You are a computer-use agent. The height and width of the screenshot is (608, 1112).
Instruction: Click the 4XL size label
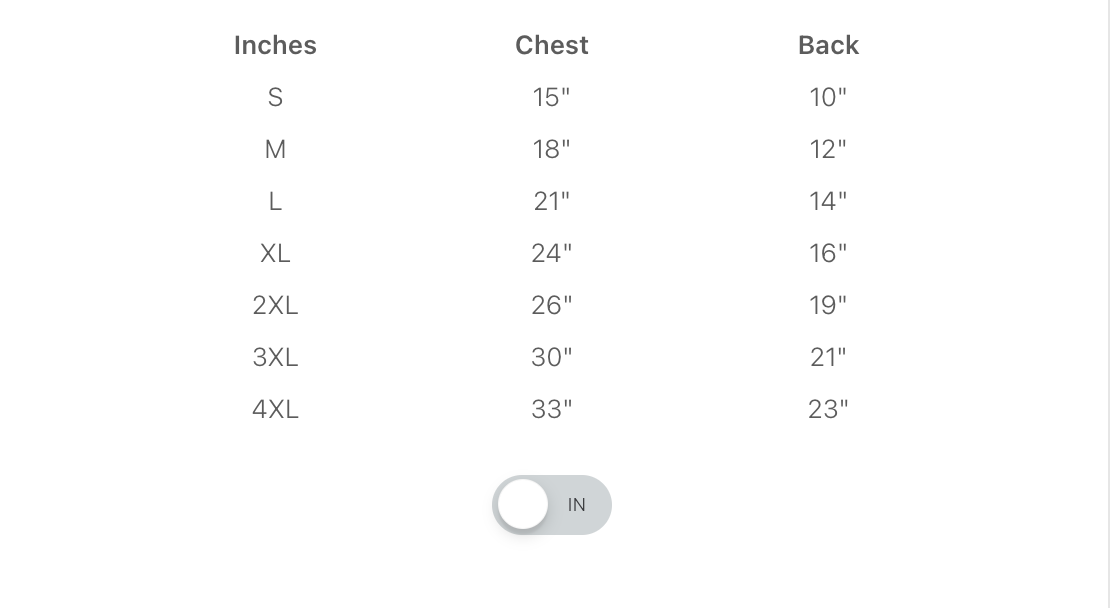[x=275, y=409]
